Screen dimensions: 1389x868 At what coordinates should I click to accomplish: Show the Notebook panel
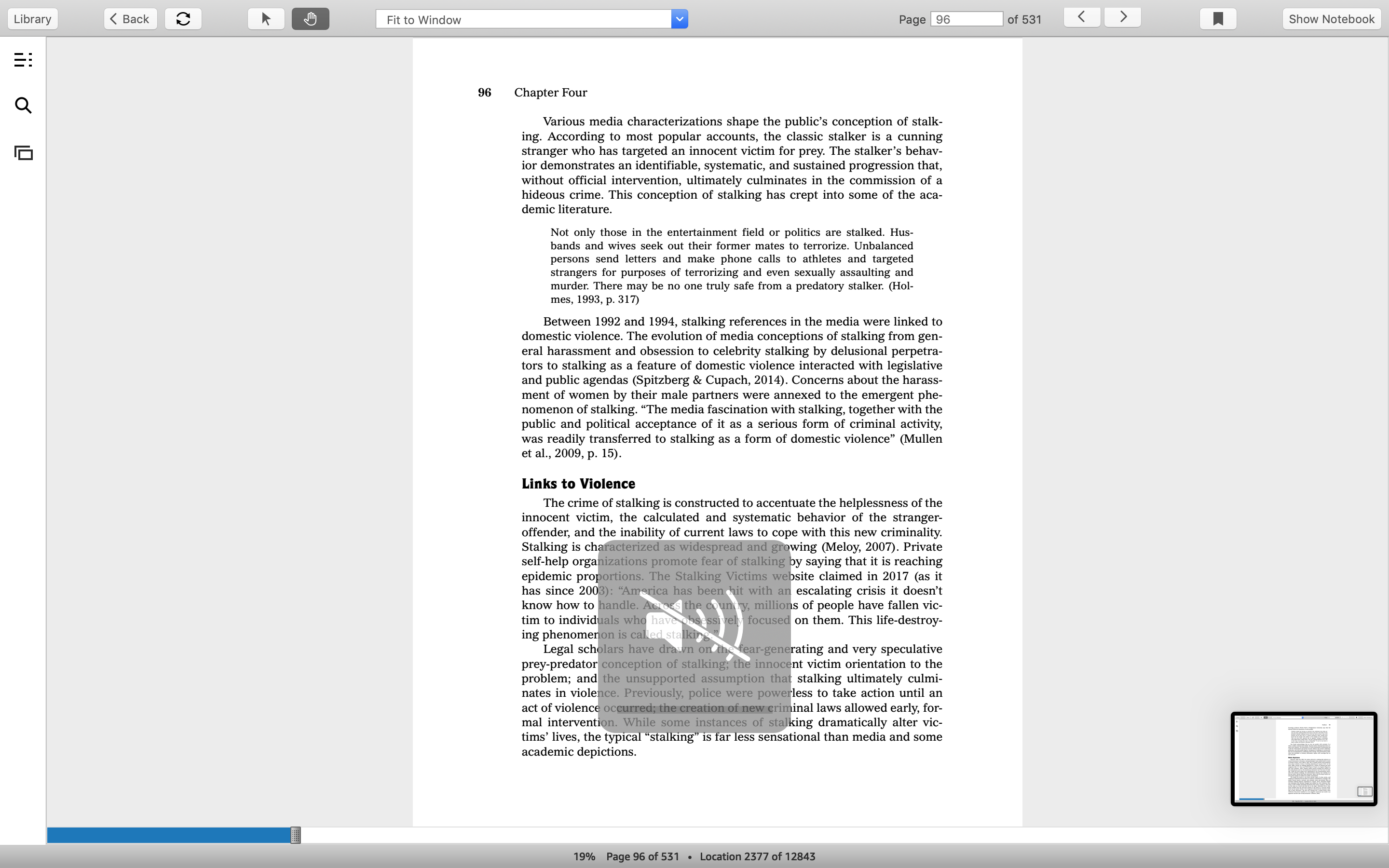1332,19
